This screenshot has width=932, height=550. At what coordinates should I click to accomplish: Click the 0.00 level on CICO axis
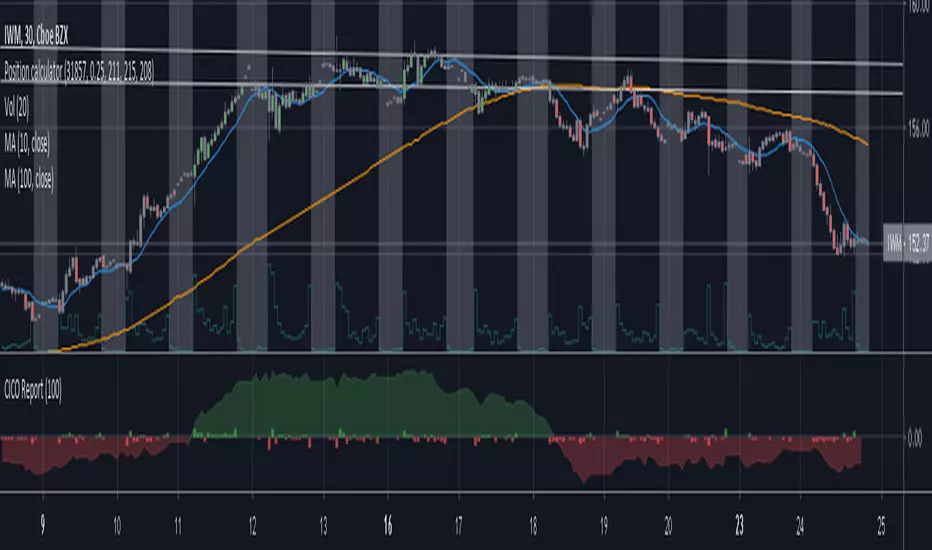(915, 439)
